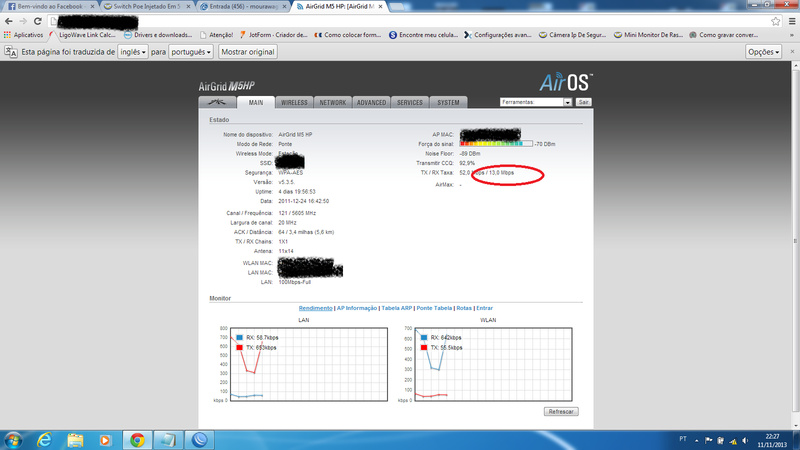
Task: Close the AirGrid M5 HP browser tab
Action: [x=381, y=7]
